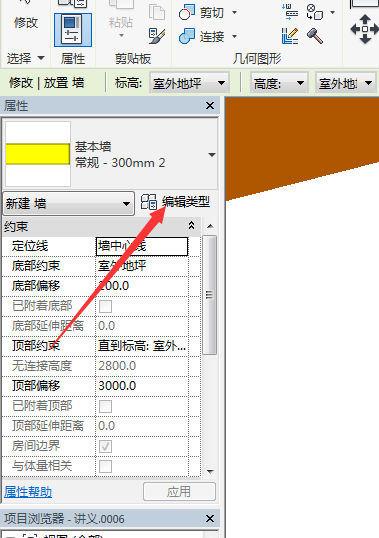Click the Demolish hammer icon
The image size is (379, 538).
coord(315,36)
